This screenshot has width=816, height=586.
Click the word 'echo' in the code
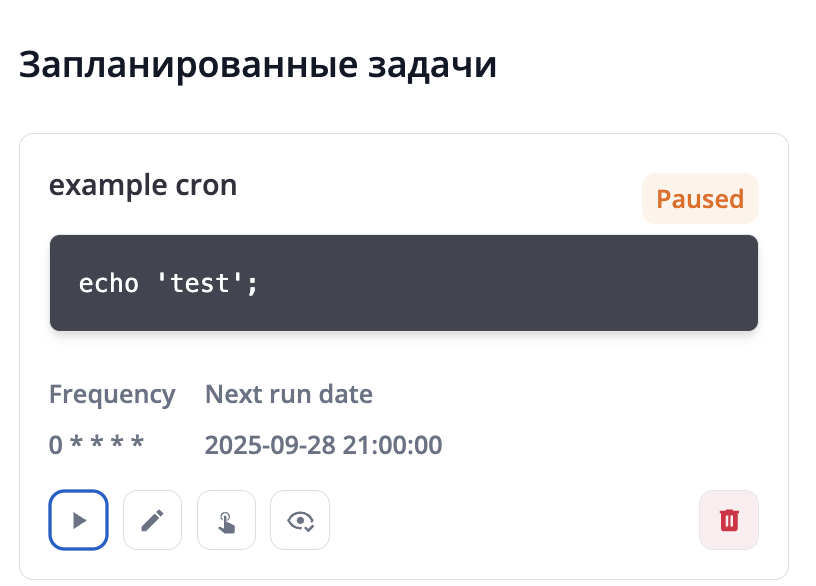pyautogui.click(x=108, y=283)
